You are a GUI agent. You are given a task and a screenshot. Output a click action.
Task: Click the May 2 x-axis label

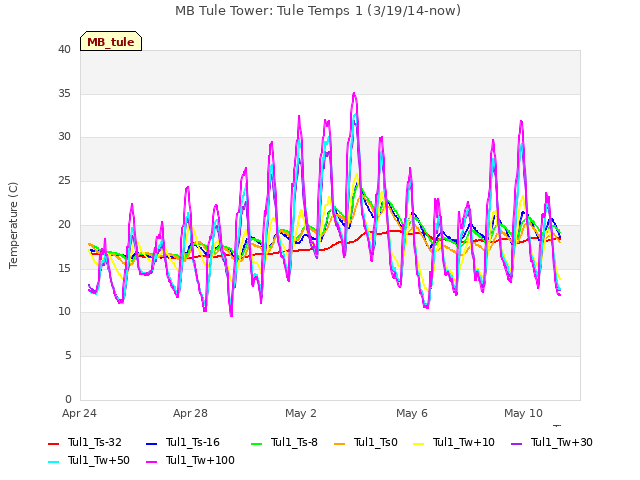[301, 413]
